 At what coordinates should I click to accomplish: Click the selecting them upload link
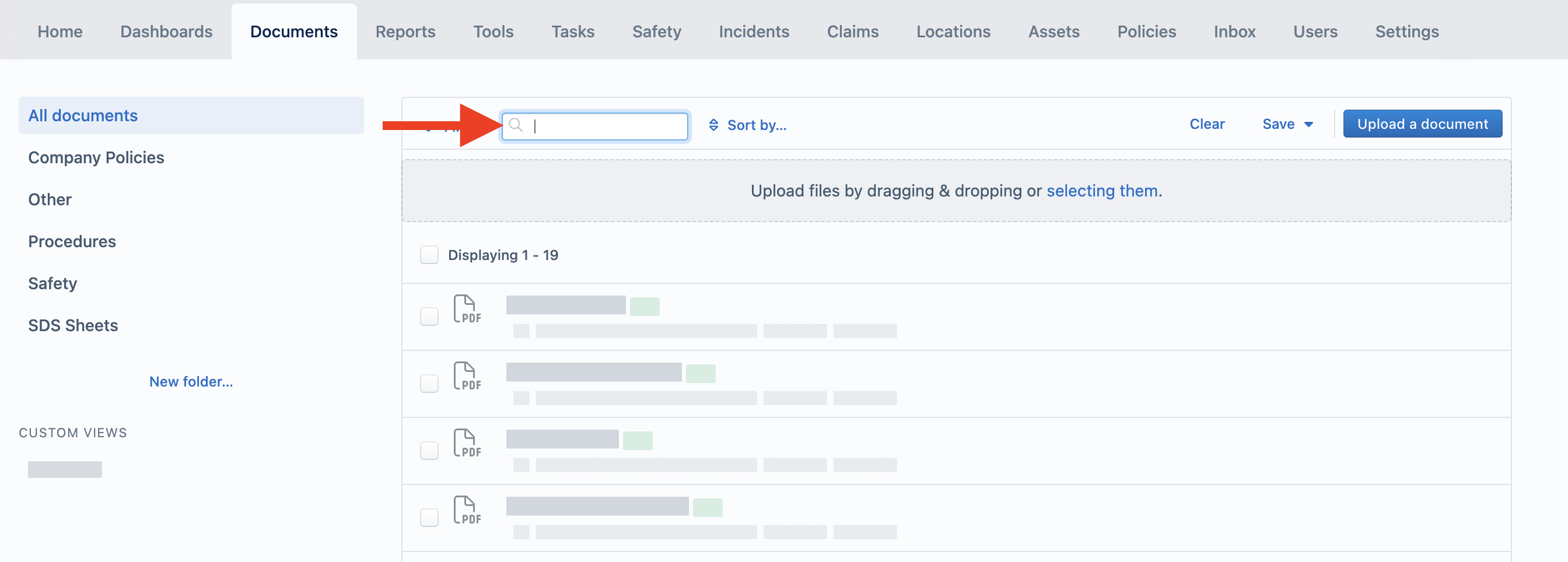1102,191
